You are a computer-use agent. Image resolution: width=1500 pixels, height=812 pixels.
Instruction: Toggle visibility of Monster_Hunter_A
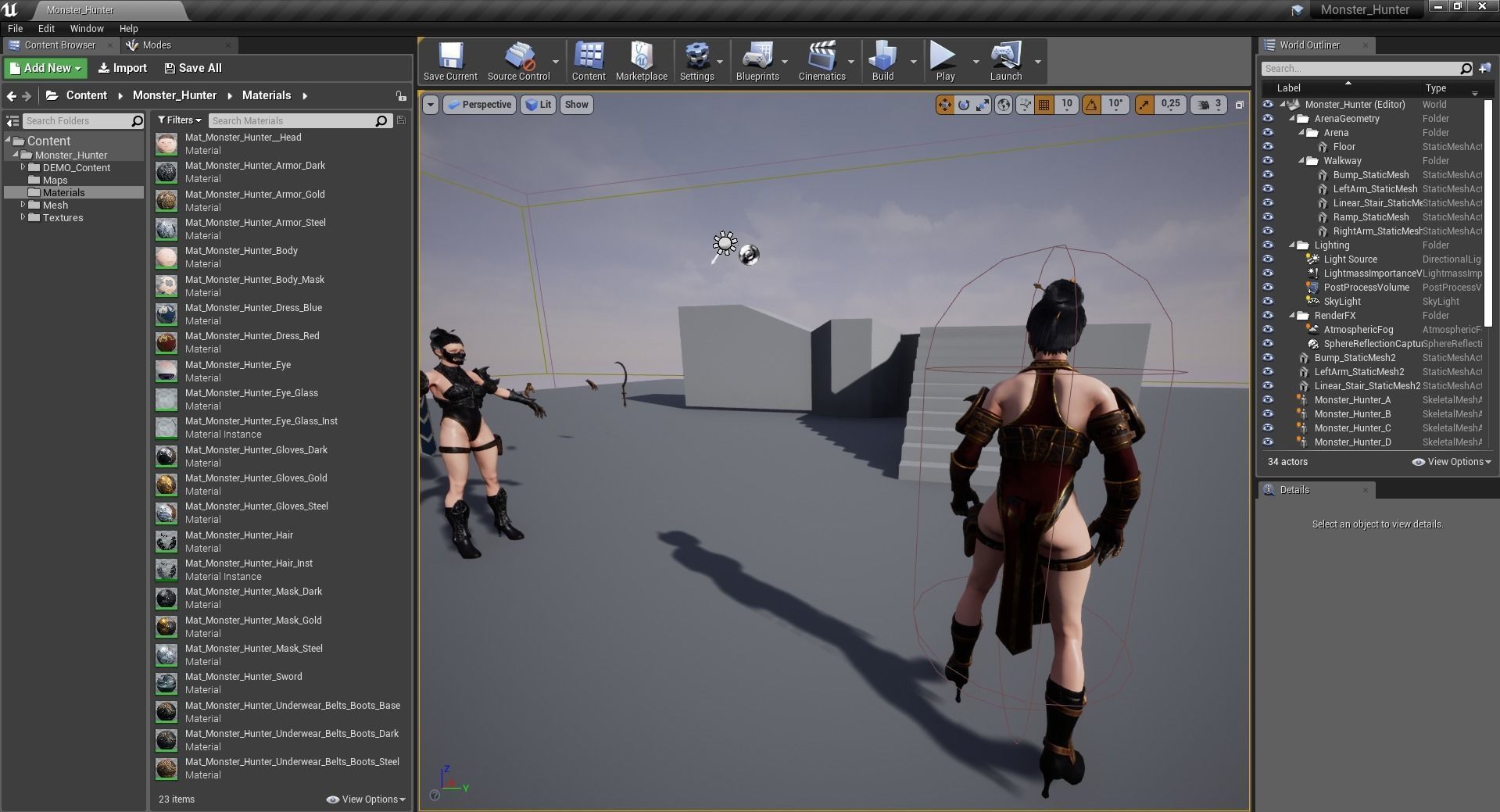click(1268, 400)
